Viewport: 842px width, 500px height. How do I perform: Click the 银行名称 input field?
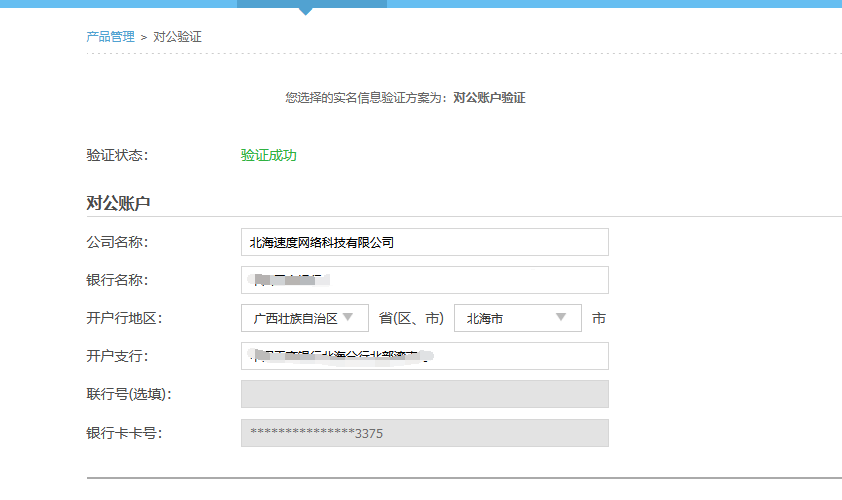tap(425, 280)
